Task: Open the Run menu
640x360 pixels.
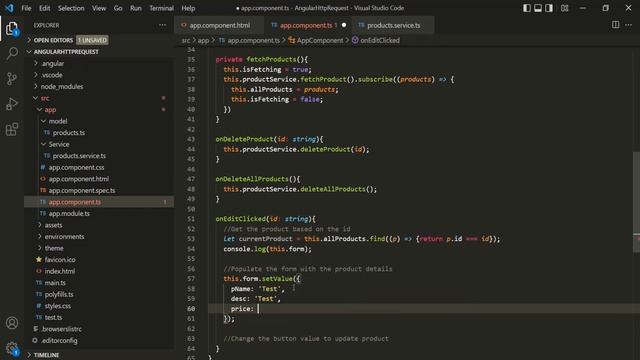Action: (x=136, y=8)
